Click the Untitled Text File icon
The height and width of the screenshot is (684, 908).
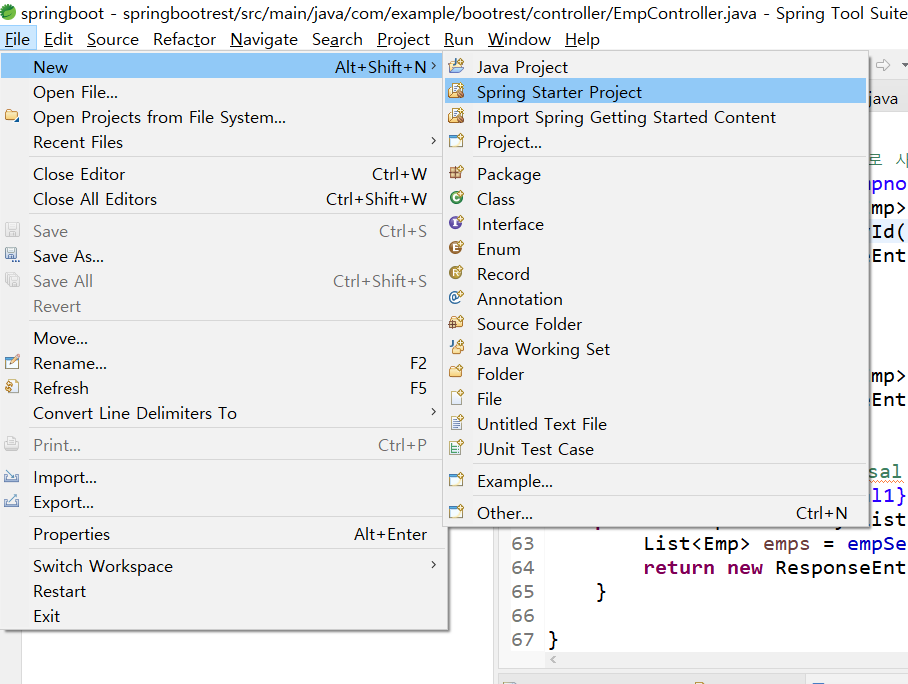coord(456,423)
